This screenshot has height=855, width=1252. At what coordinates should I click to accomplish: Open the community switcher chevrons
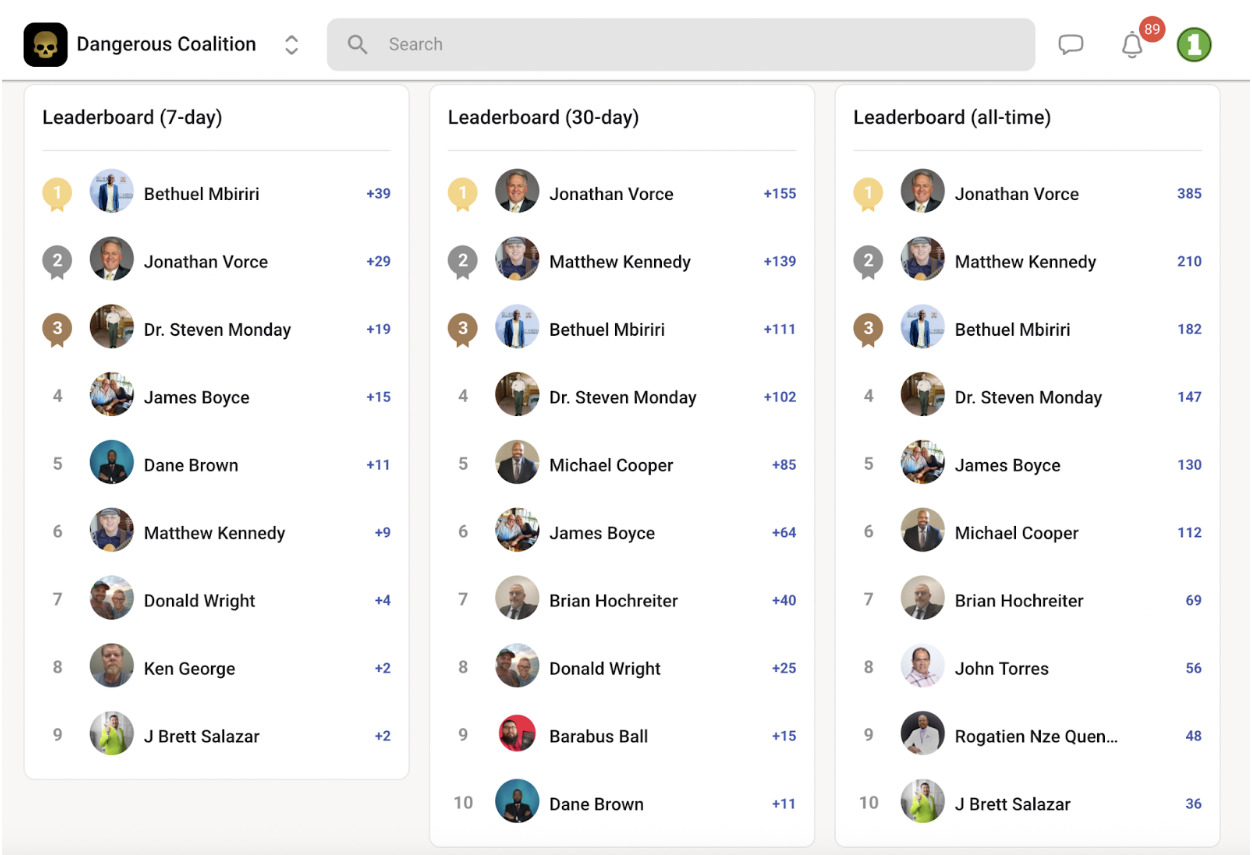click(x=291, y=45)
